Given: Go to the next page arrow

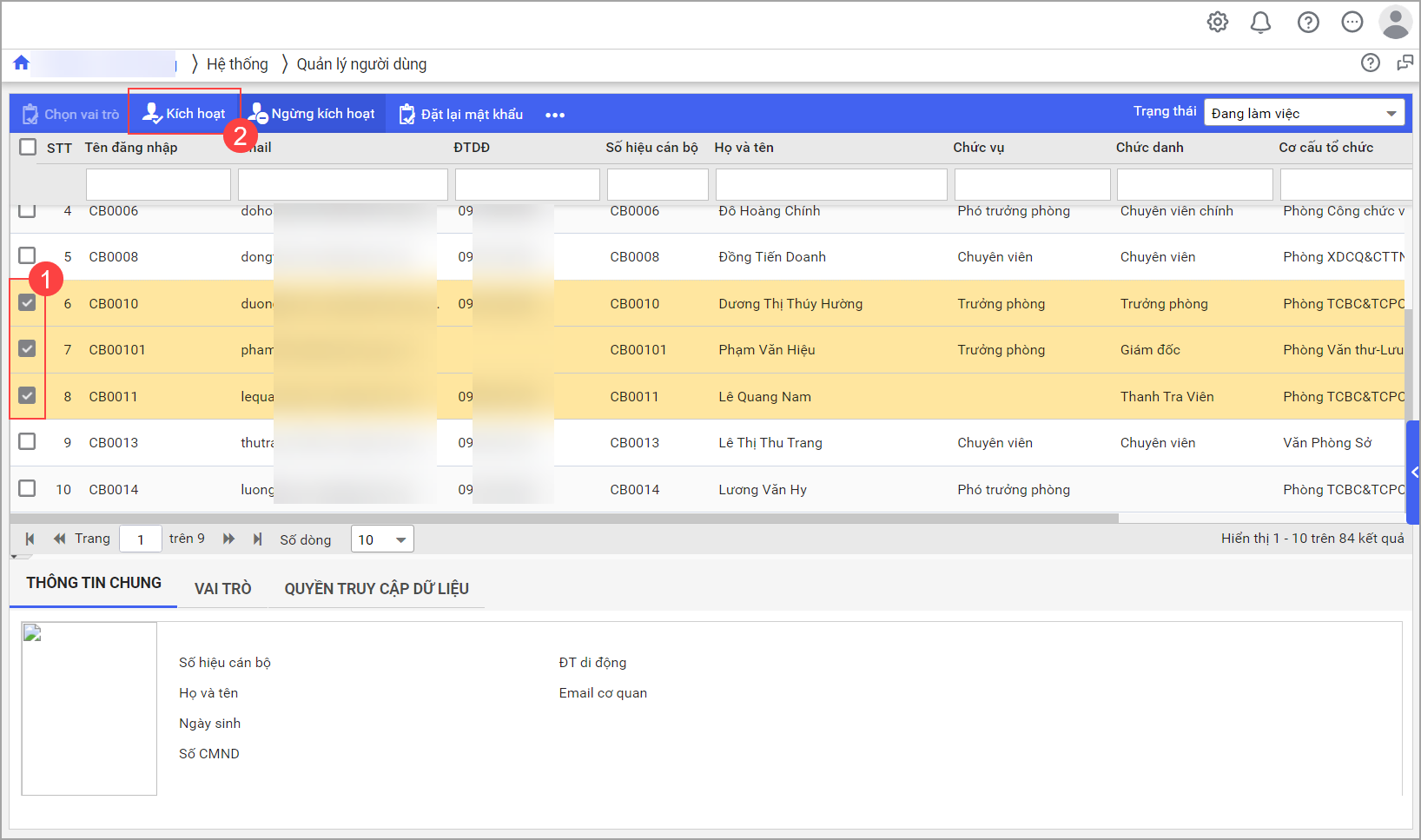Looking at the screenshot, I should point(228,539).
